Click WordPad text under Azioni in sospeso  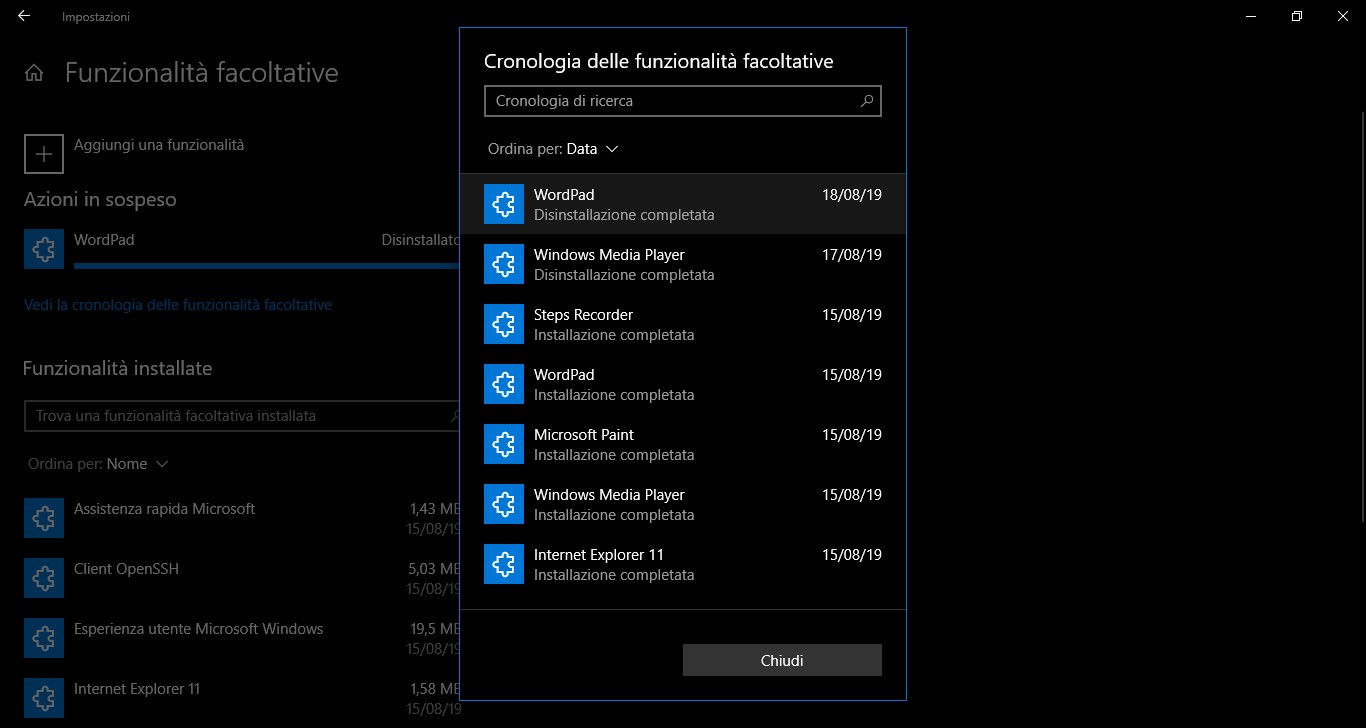104,240
